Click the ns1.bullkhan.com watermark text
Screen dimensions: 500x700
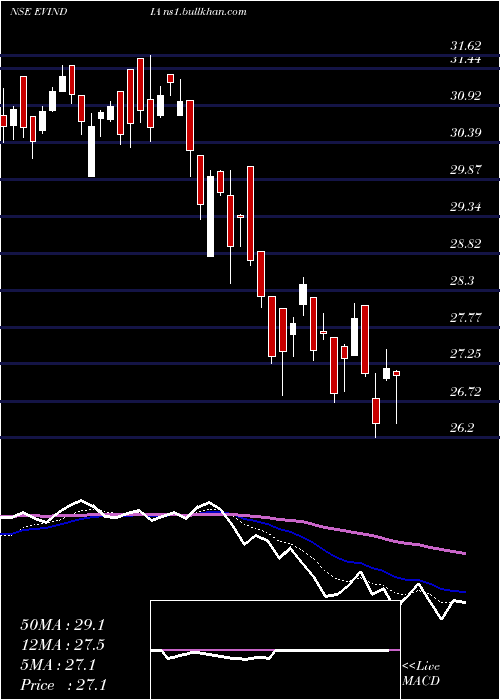[x=207, y=12]
